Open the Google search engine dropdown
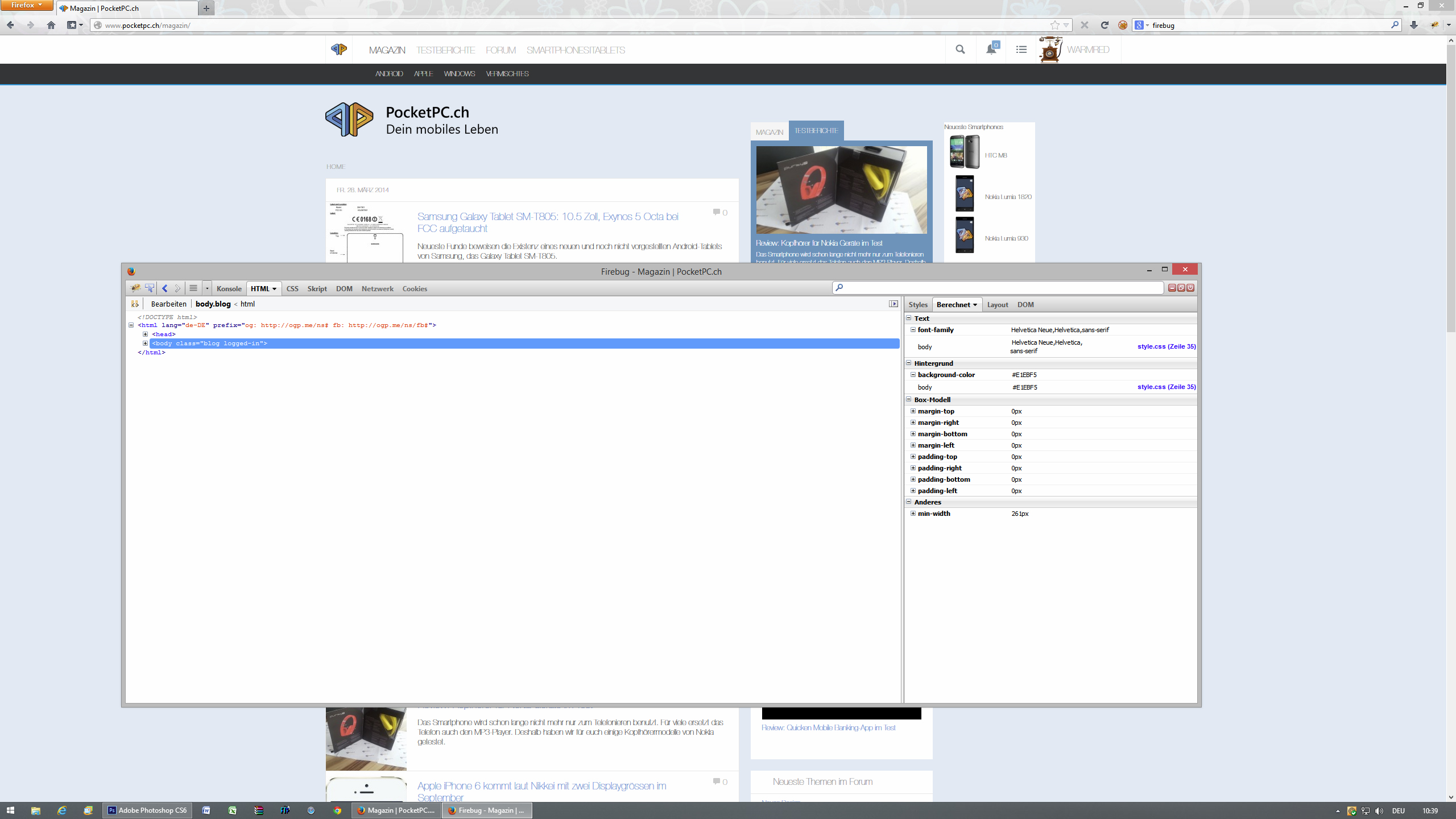The height and width of the screenshot is (819, 1456). [x=1142, y=25]
